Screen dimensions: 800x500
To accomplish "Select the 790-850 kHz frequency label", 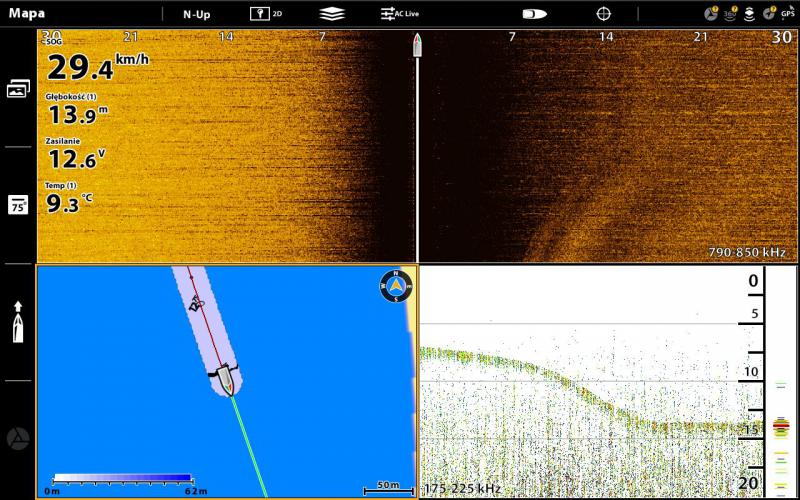I will click(x=746, y=253).
